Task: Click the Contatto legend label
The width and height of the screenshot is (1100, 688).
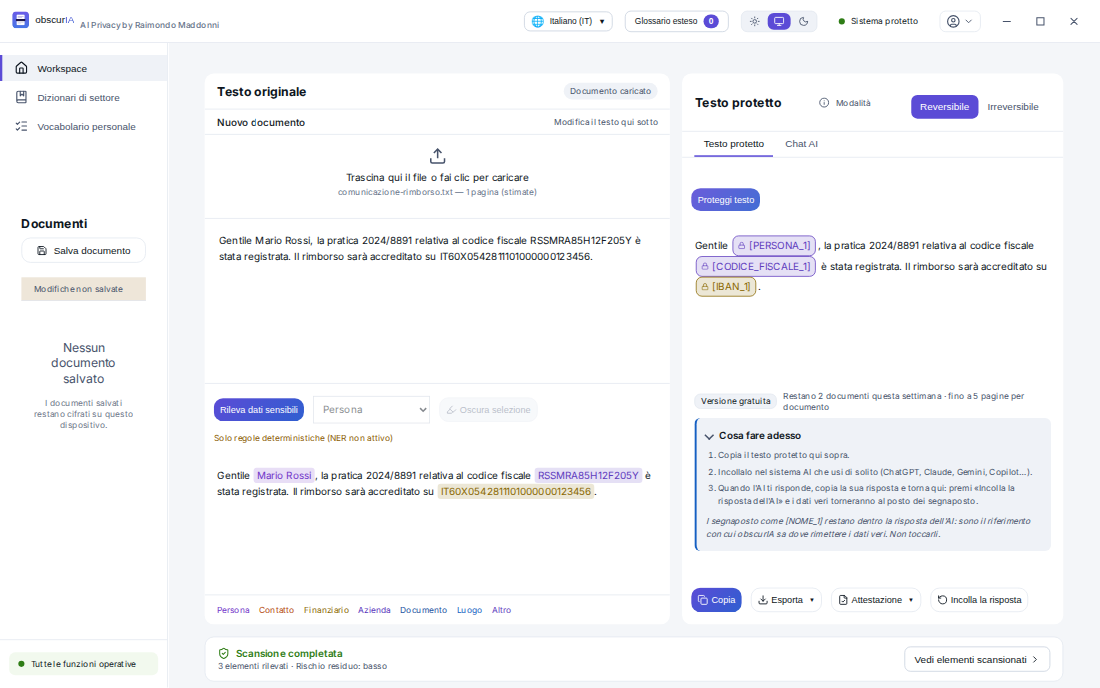Action: (276, 610)
